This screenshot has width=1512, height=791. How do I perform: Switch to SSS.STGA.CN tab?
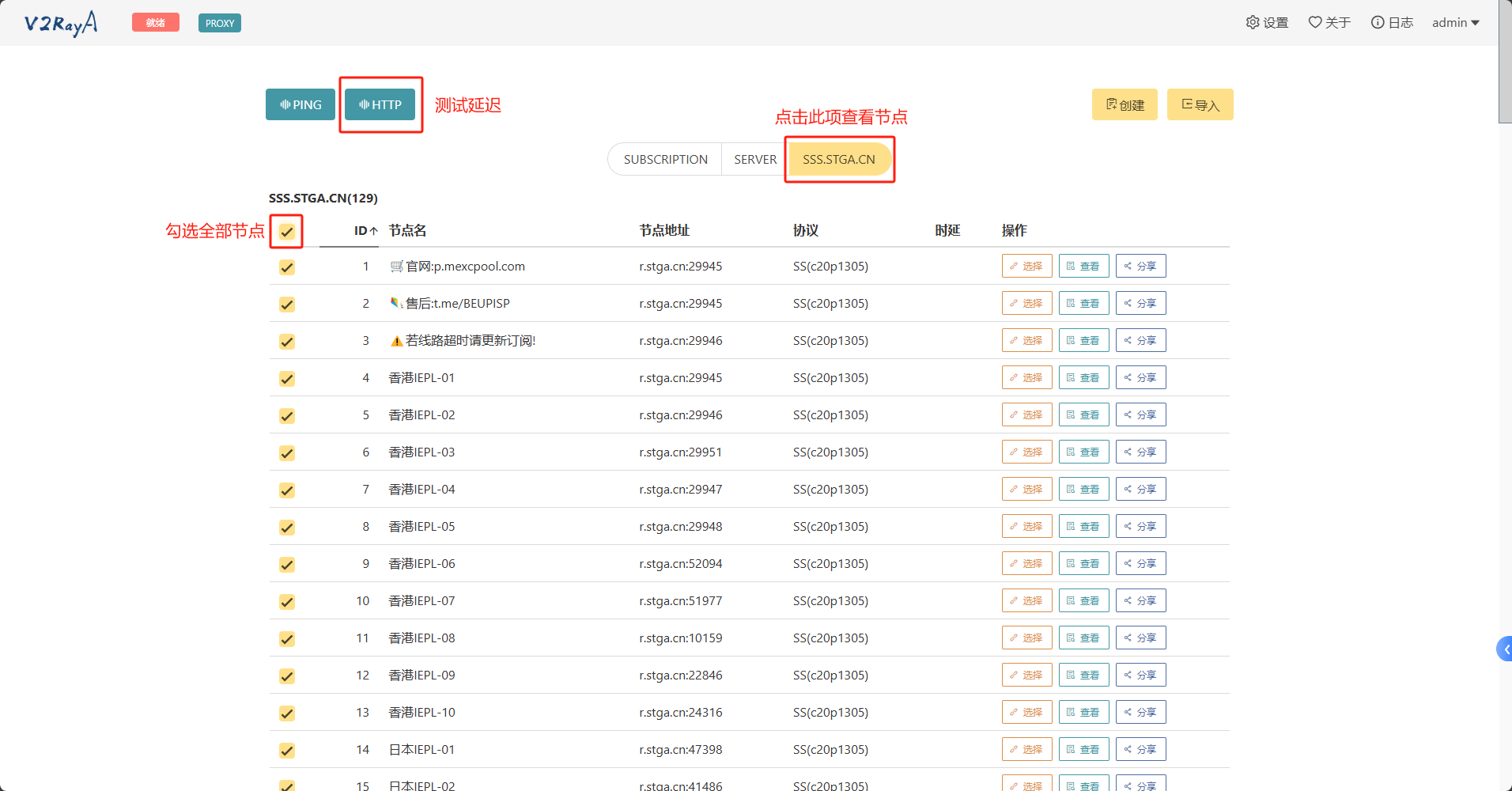(839, 159)
